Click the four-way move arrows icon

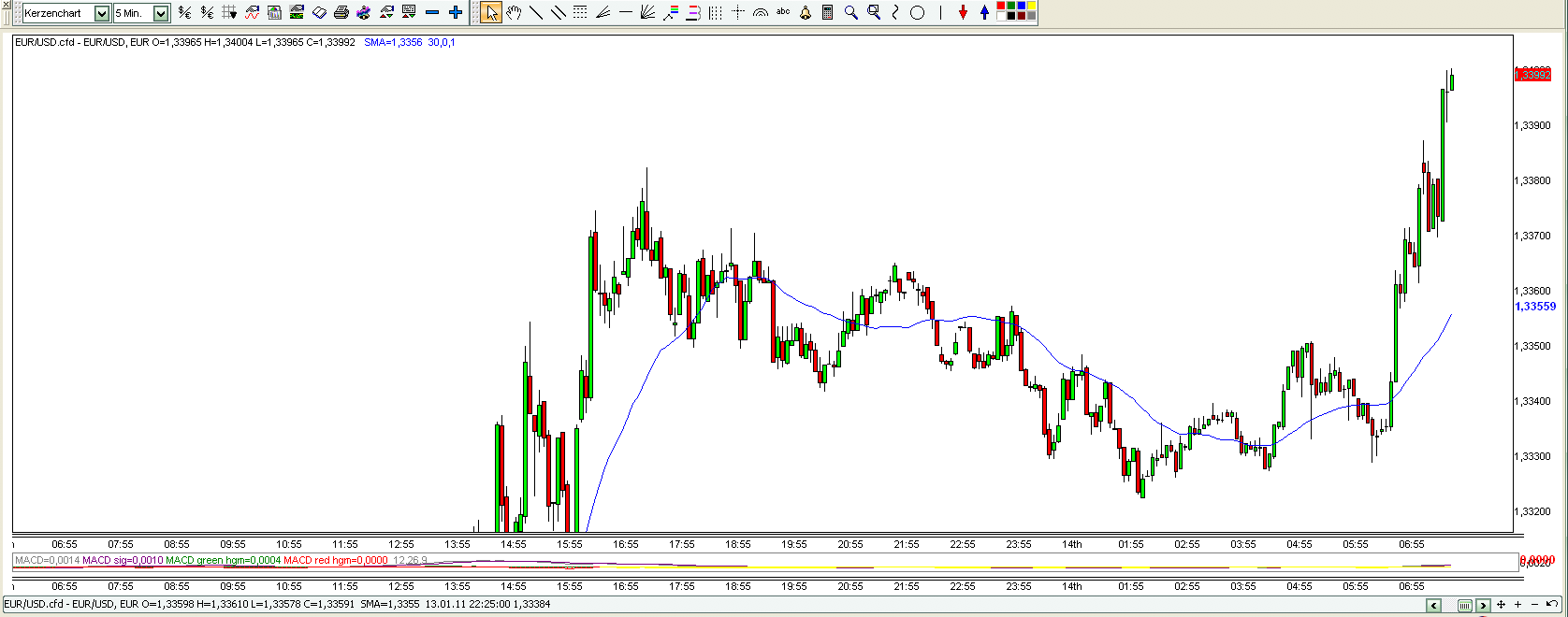pyautogui.click(x=1501, y=605)
